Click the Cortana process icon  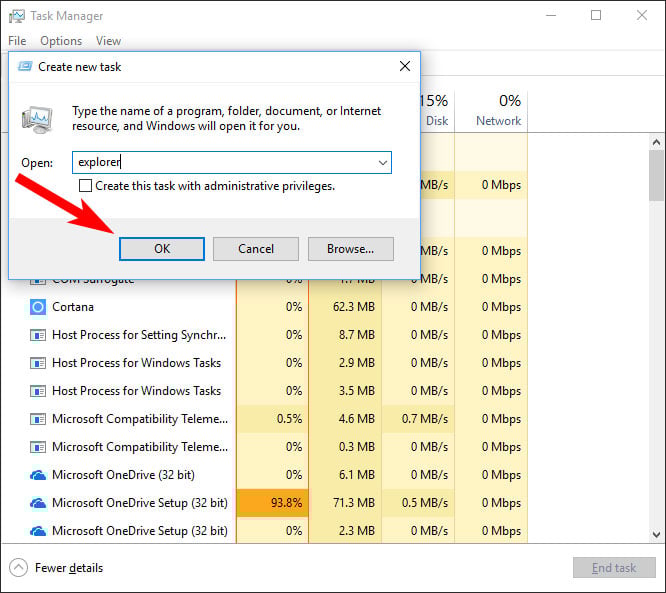coord(38,307)
